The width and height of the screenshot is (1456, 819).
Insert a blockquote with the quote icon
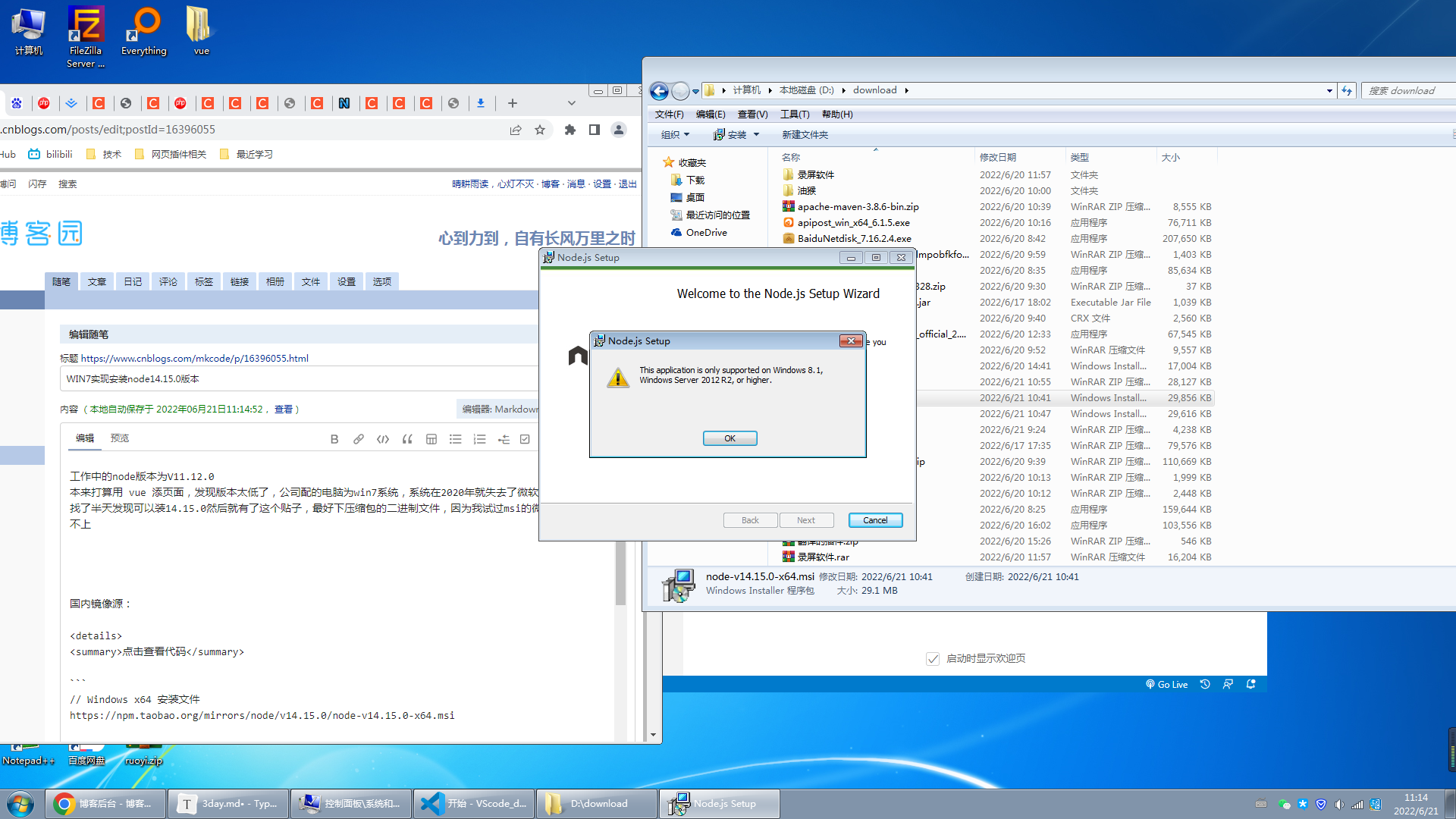(407, 439)
